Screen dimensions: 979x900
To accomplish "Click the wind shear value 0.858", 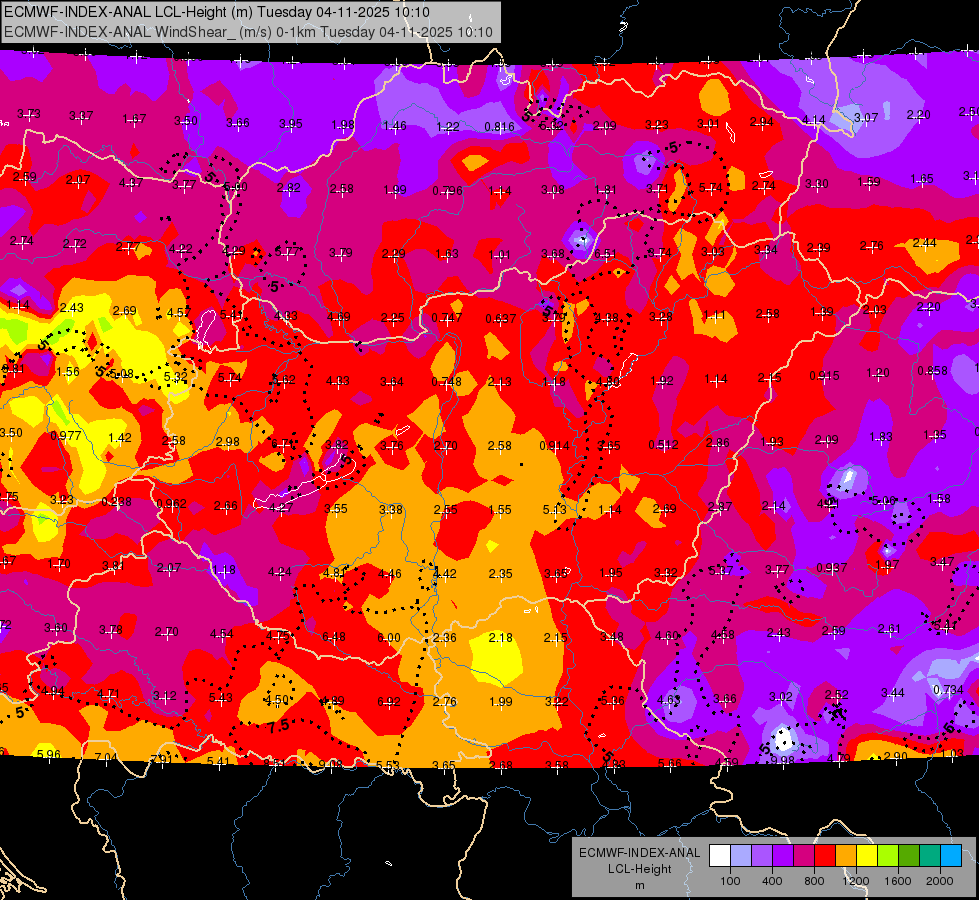I will 932,370.
